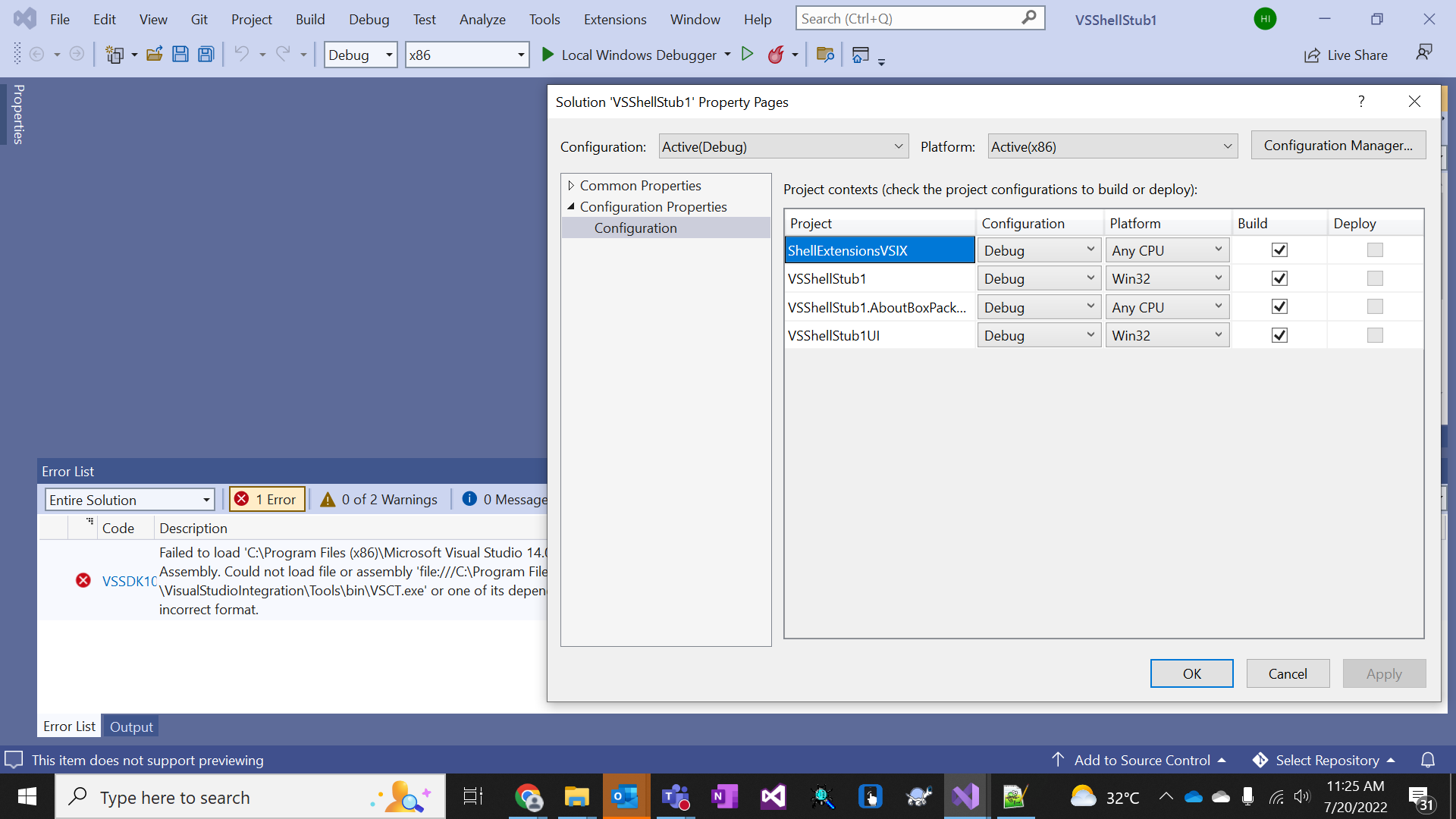Screen dimensions: 1456x819
Task: Click the Hot Reload flame icon
Action: point(776,55)
